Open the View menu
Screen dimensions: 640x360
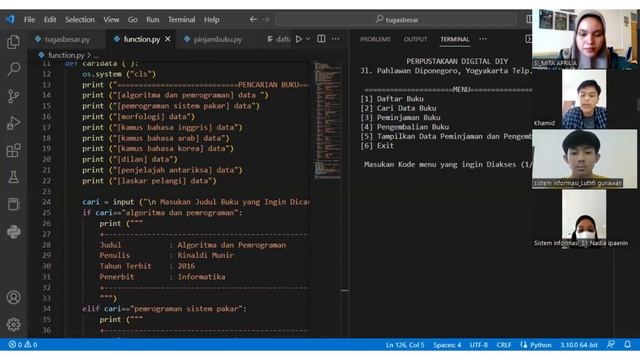point(111,20)
